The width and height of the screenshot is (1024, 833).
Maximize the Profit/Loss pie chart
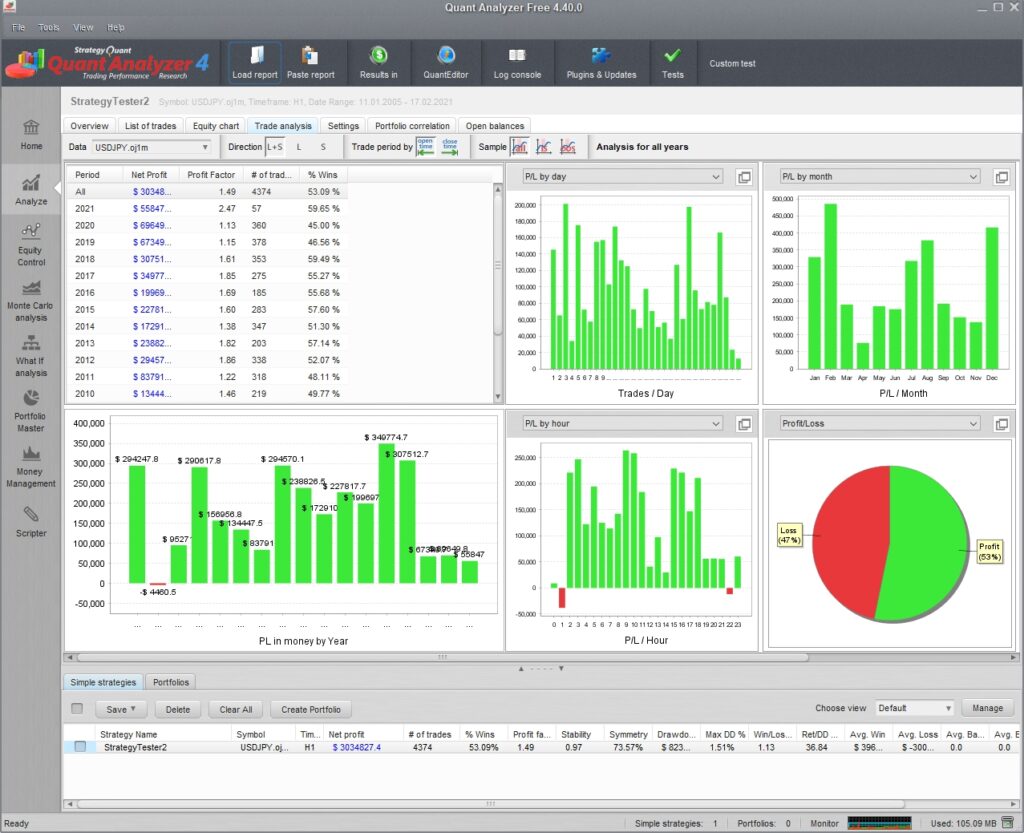tap(1001, 424)
